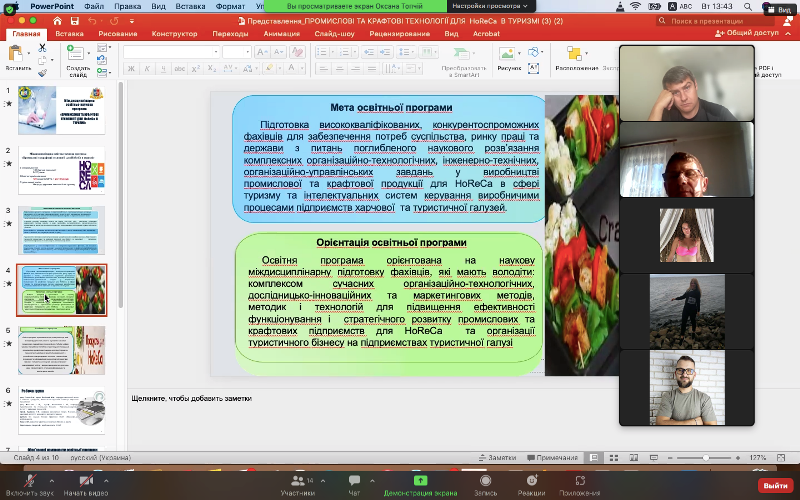Switch to the Animation ribbon tab
The width and height of the screenshot is (800, 500).
(x=281, y=33)
